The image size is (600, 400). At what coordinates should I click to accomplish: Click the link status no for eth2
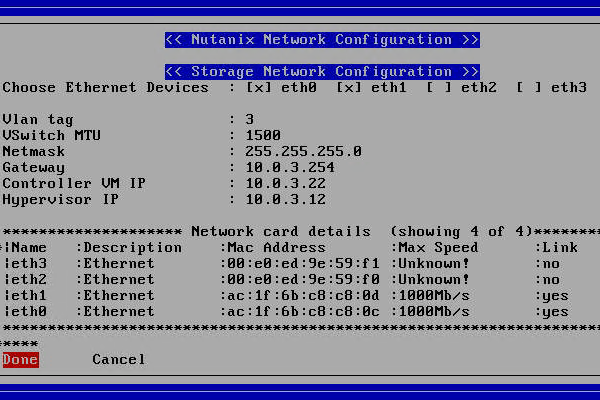[x=551, y=280]
